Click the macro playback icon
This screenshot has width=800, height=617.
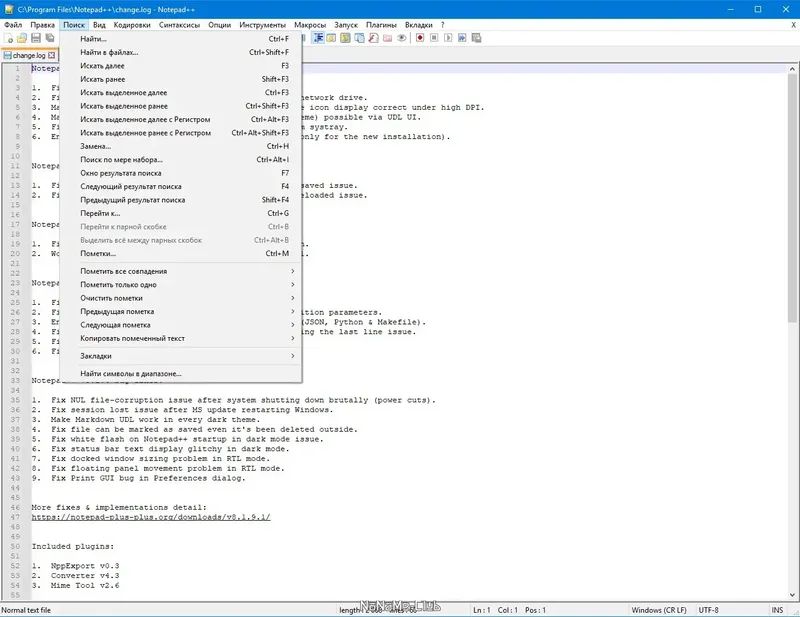point(448,38)
